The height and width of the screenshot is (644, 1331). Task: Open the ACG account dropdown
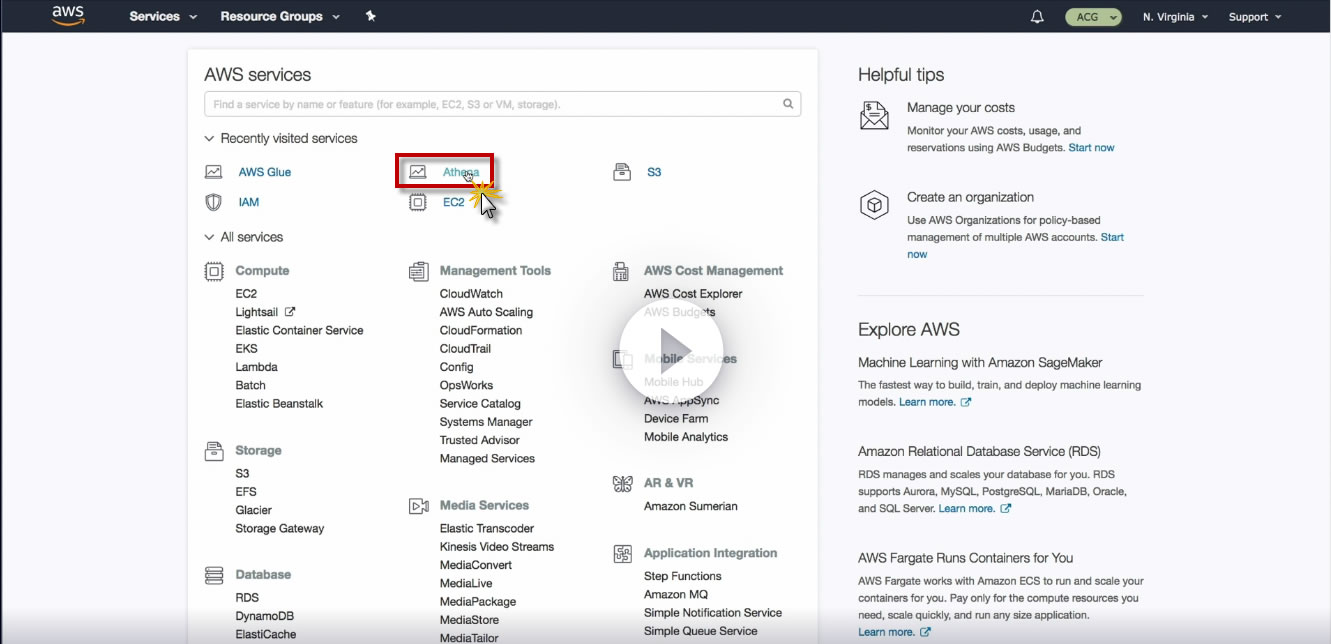tap(1093, 17)
